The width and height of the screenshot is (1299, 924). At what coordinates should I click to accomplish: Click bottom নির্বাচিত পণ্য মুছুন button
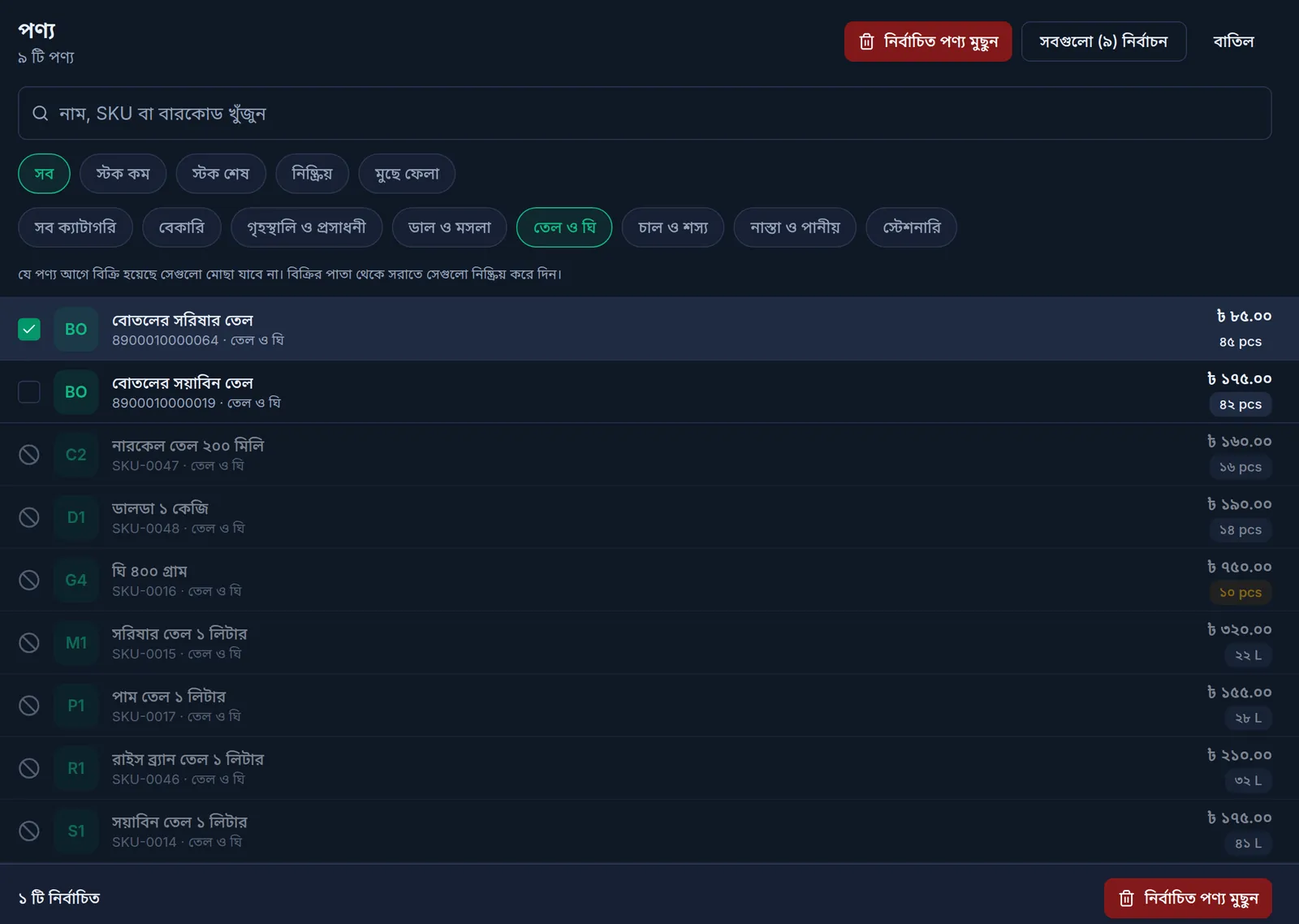1188,898
